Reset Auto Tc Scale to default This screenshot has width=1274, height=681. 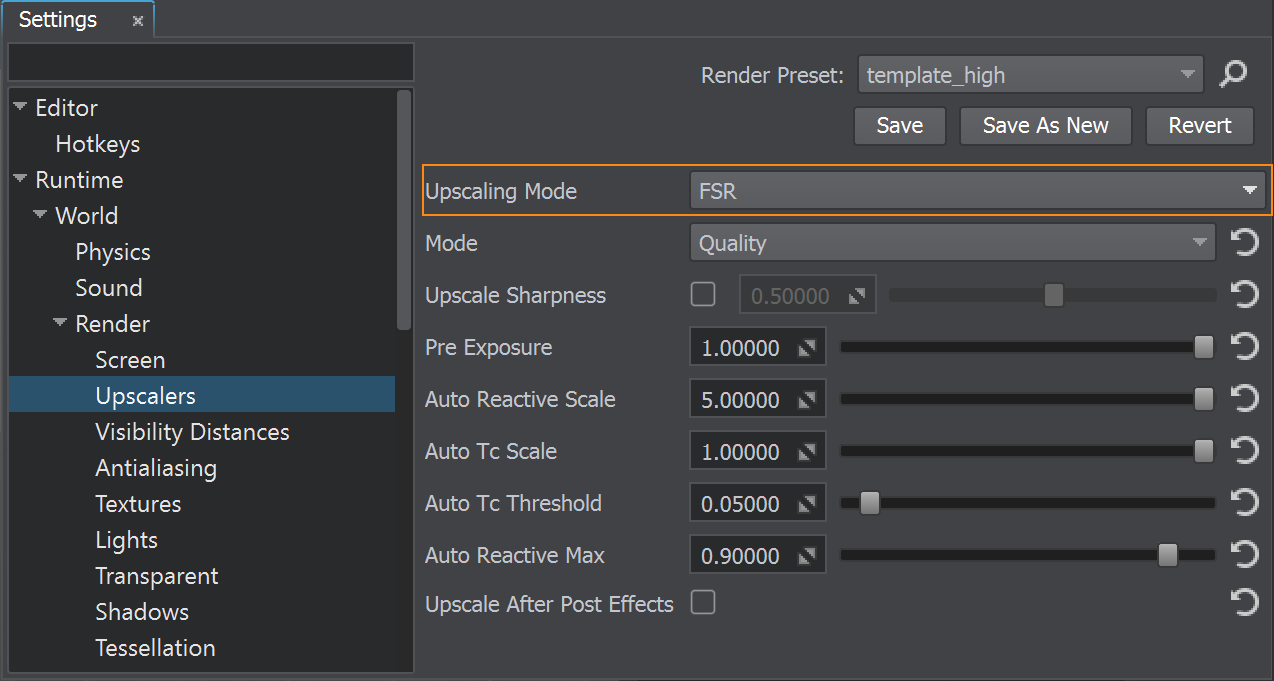[1243, 451]
